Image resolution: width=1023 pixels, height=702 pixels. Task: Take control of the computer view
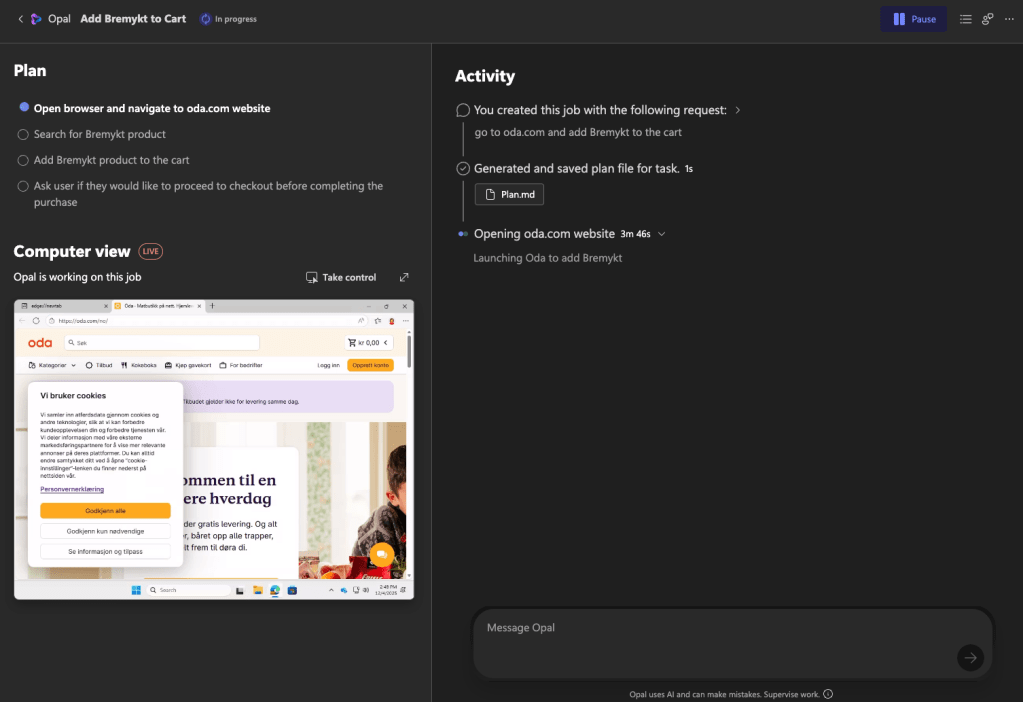340,277
